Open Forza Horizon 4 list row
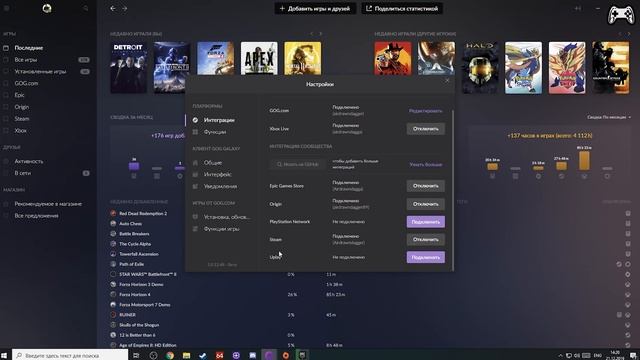The image size is (640, 360). (x=135, y=294)
